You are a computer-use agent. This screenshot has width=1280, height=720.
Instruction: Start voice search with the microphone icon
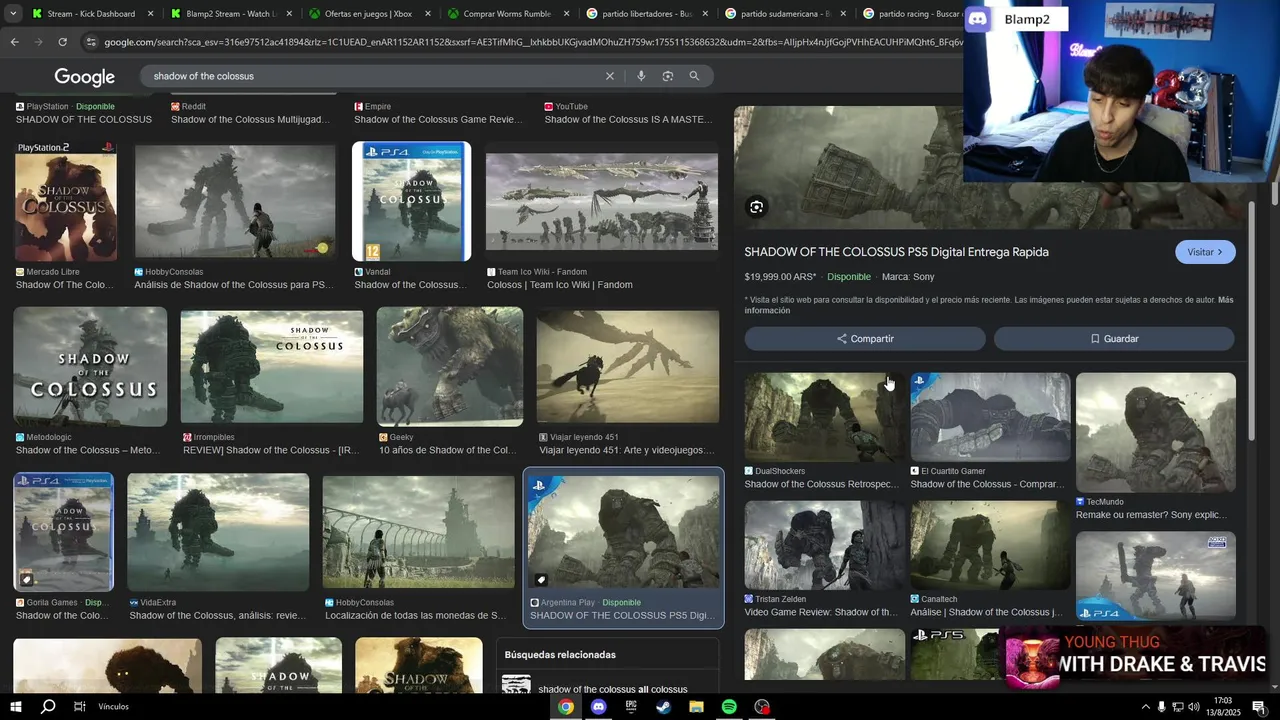pos(641,76)
